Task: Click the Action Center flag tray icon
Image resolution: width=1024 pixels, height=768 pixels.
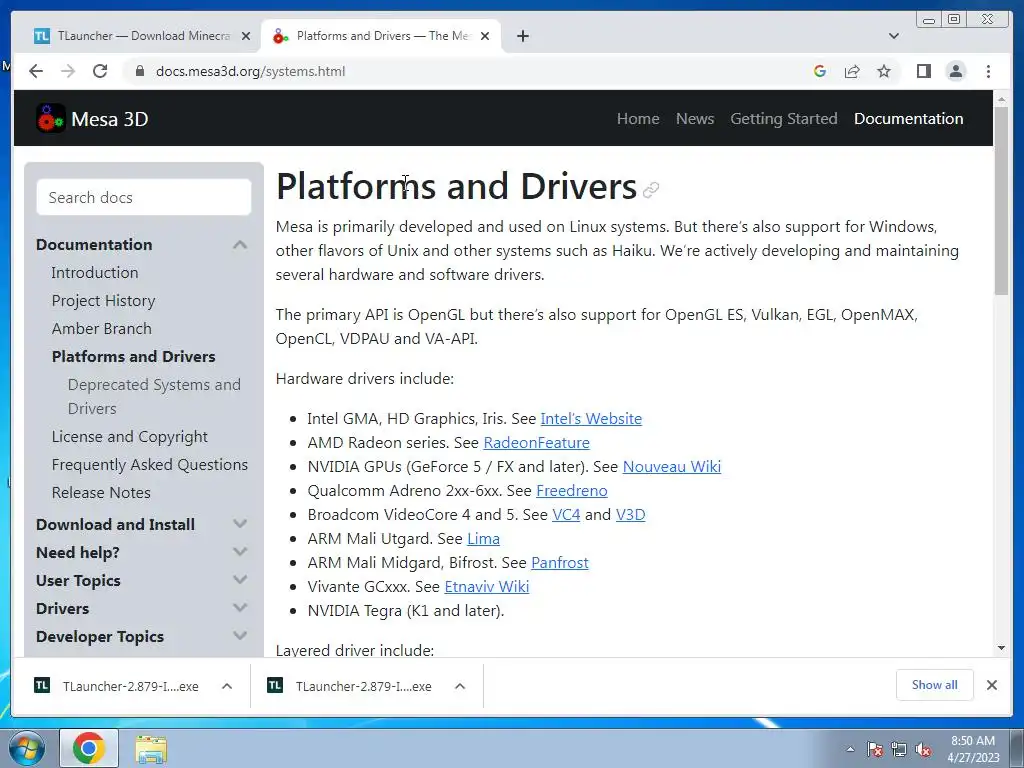Action: pyautogui.click(x=874, y=749)
